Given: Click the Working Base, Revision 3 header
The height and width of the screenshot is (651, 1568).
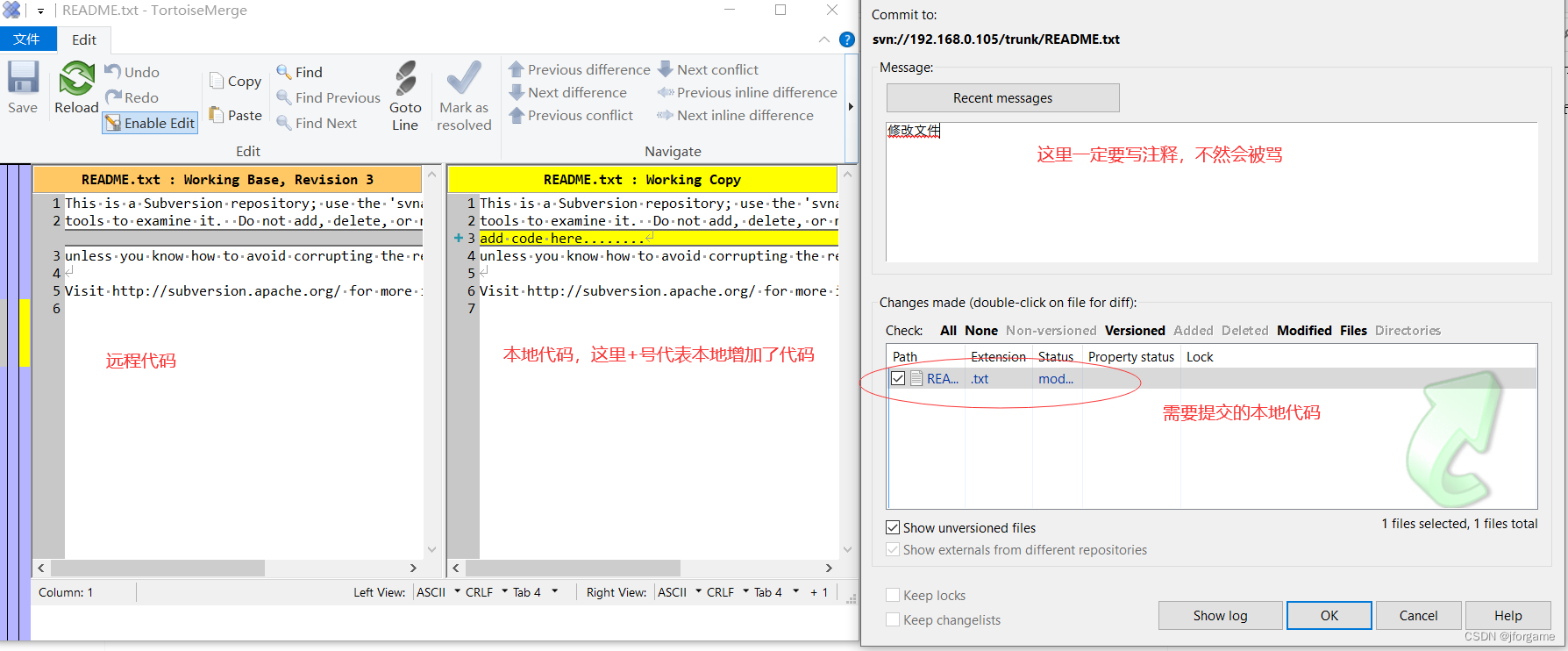Looking at the screenshot, I should 227,179.
